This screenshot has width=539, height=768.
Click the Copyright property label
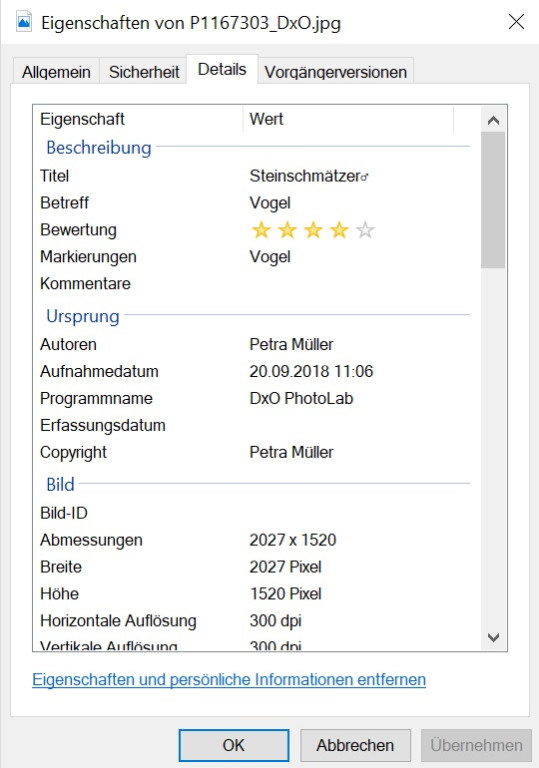coord(73,452)
